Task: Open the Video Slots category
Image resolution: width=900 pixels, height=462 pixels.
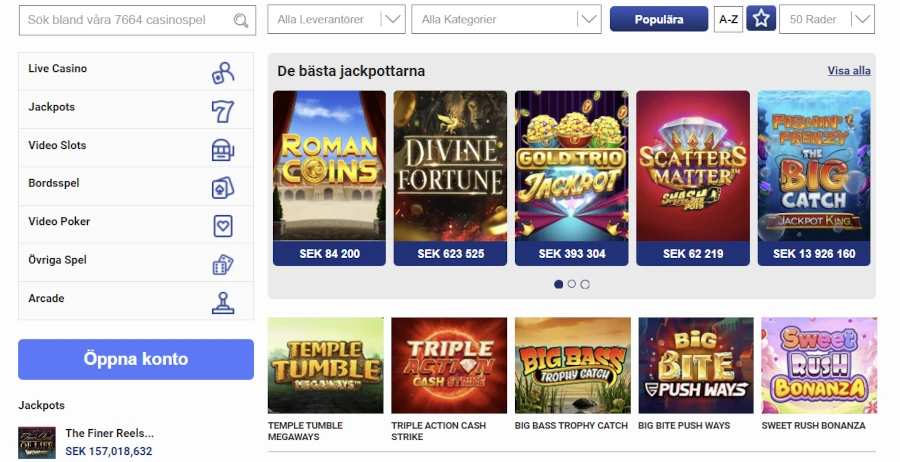Action: click(136, 147)
